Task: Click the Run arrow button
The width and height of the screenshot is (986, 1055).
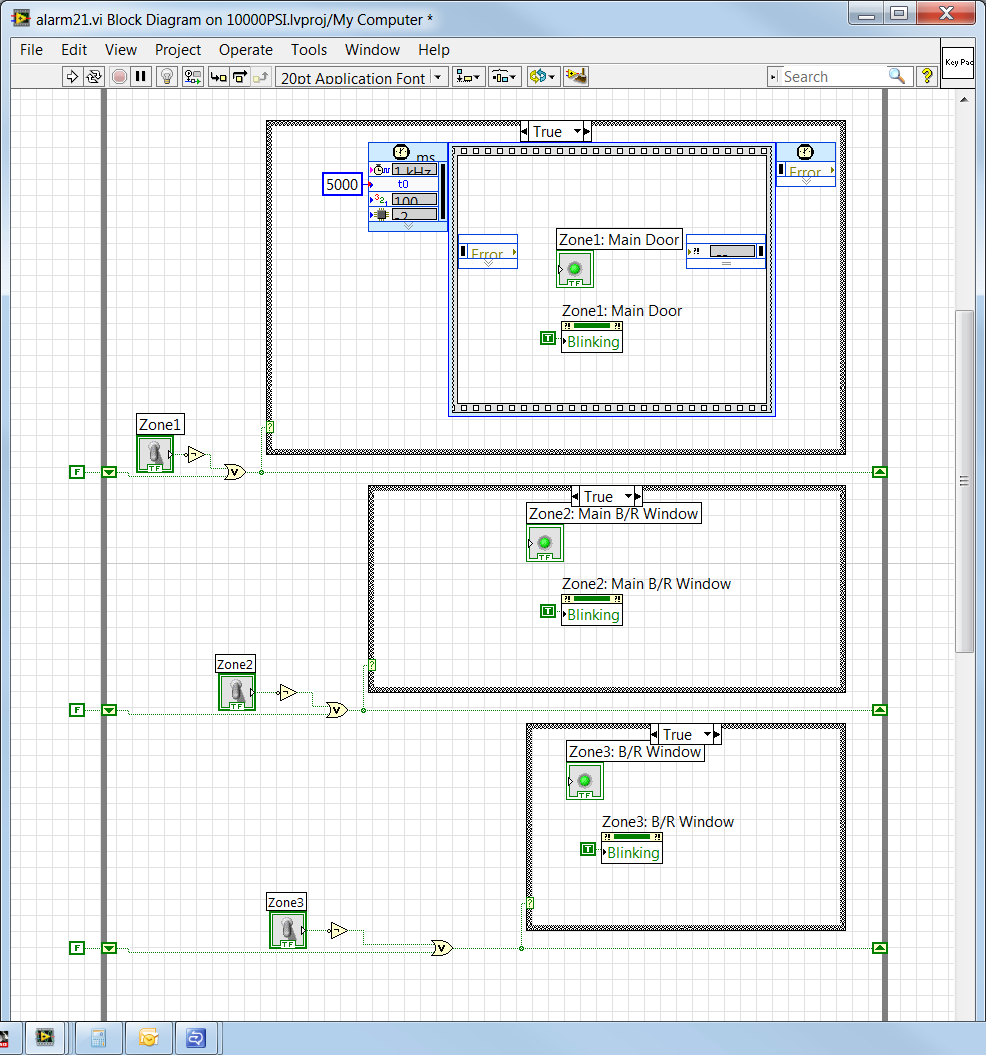Action: (72, 77)
